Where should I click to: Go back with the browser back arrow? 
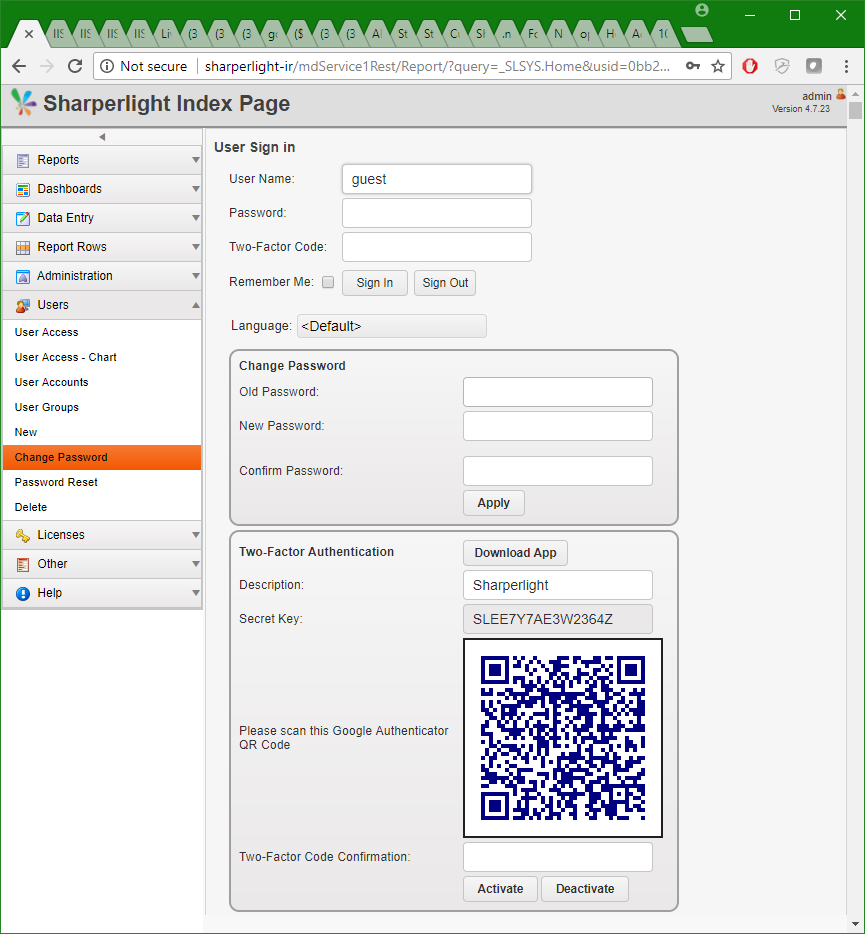click(19, 66)
